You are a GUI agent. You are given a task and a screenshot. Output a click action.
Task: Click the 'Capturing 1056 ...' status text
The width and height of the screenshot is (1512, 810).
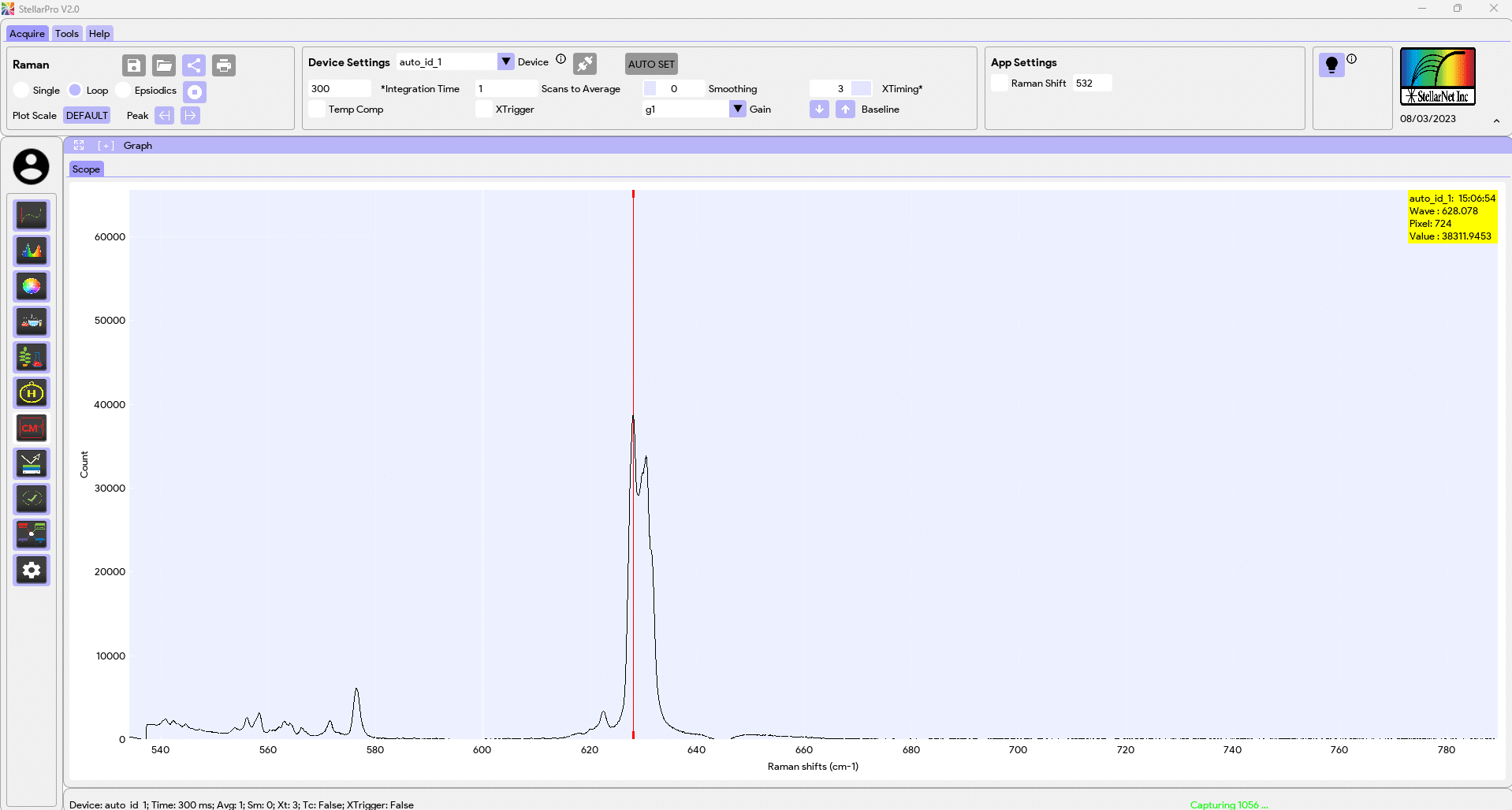[x=1229, y=804]
